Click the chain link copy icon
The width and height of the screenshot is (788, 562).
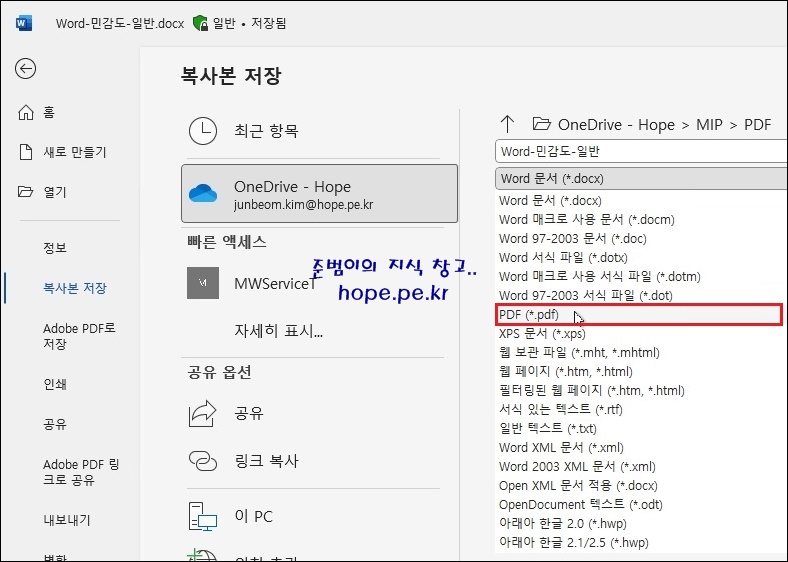[x=203, y=461]
